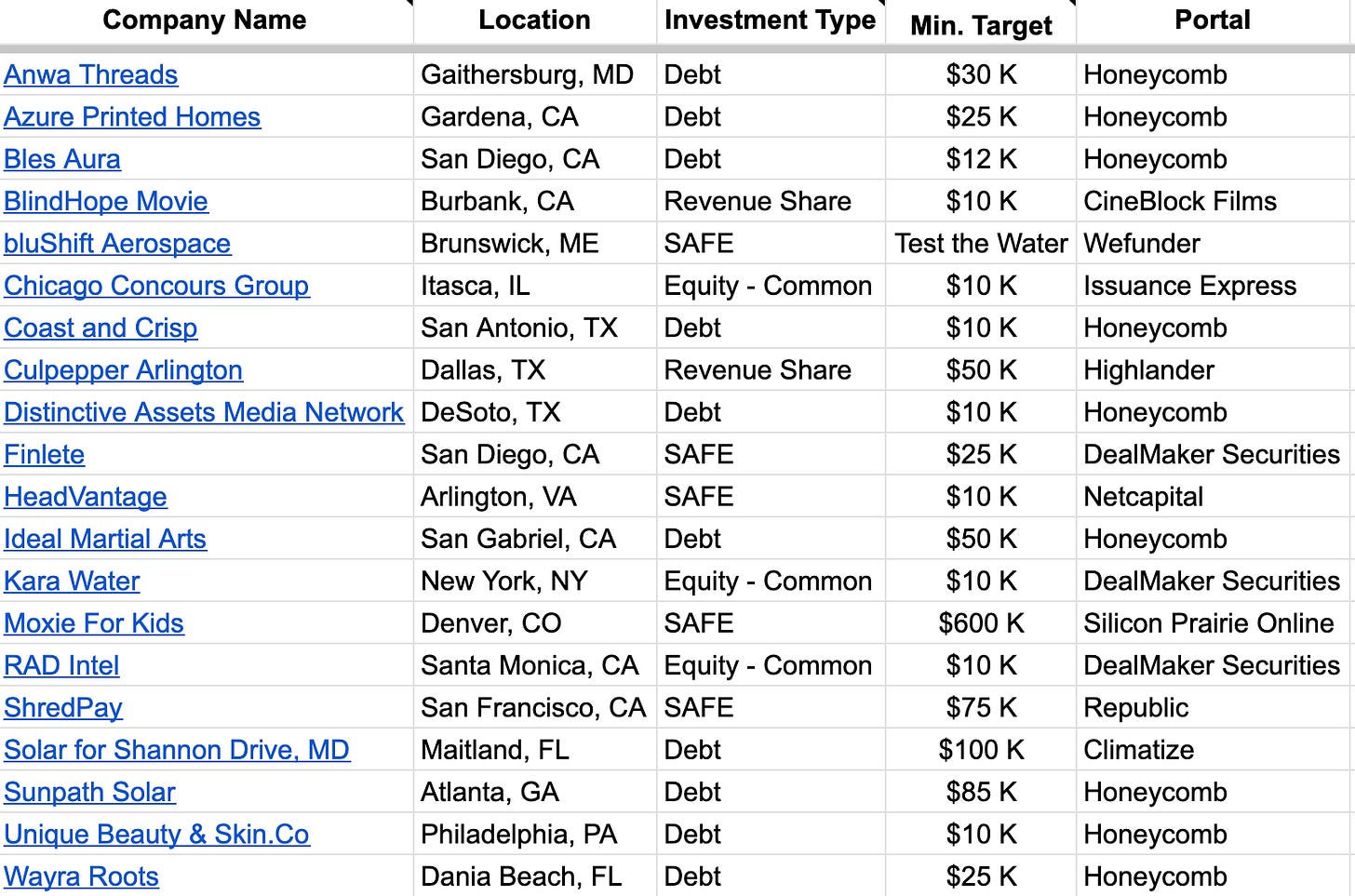Viewport: 1355px width, 896px height.
Task: Open the Culpepper Arlington link
Action: point(123,370)
